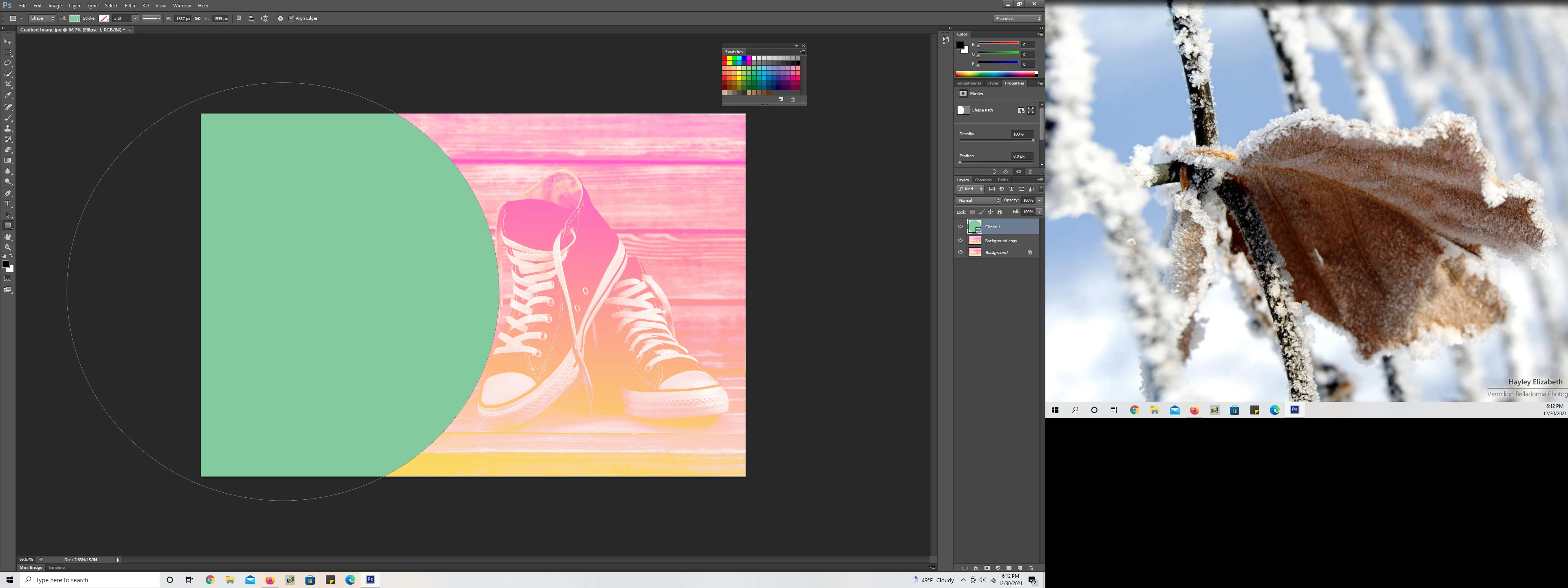The width and height of the screenshot is (1568, 588).
Task: Select the Horizontal Type tool
Action: point(8,204)
